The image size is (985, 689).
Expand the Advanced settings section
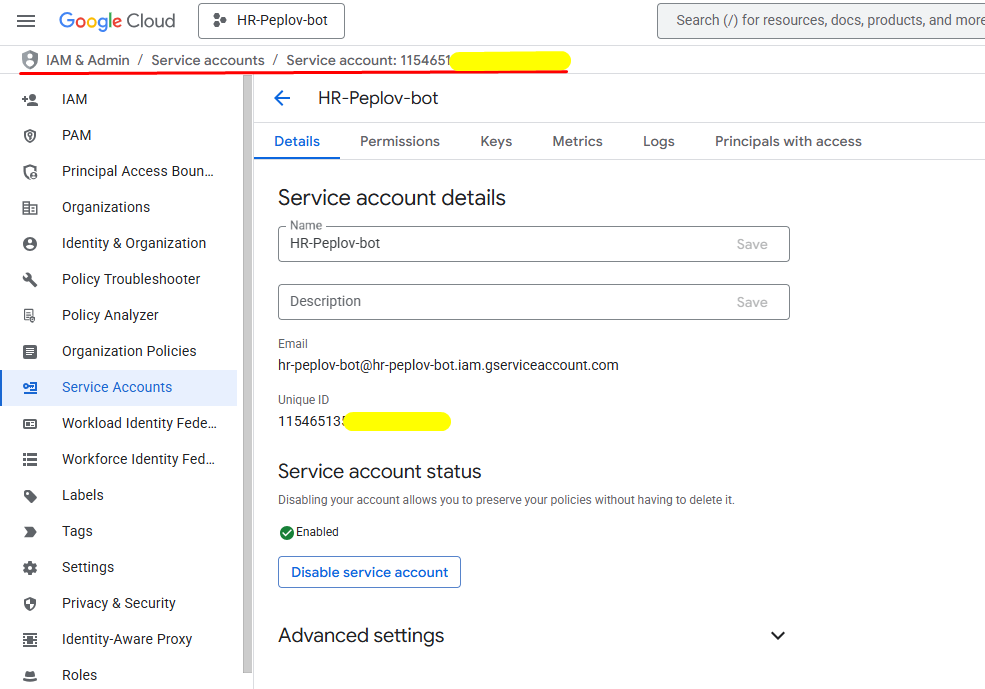point(777,636)
